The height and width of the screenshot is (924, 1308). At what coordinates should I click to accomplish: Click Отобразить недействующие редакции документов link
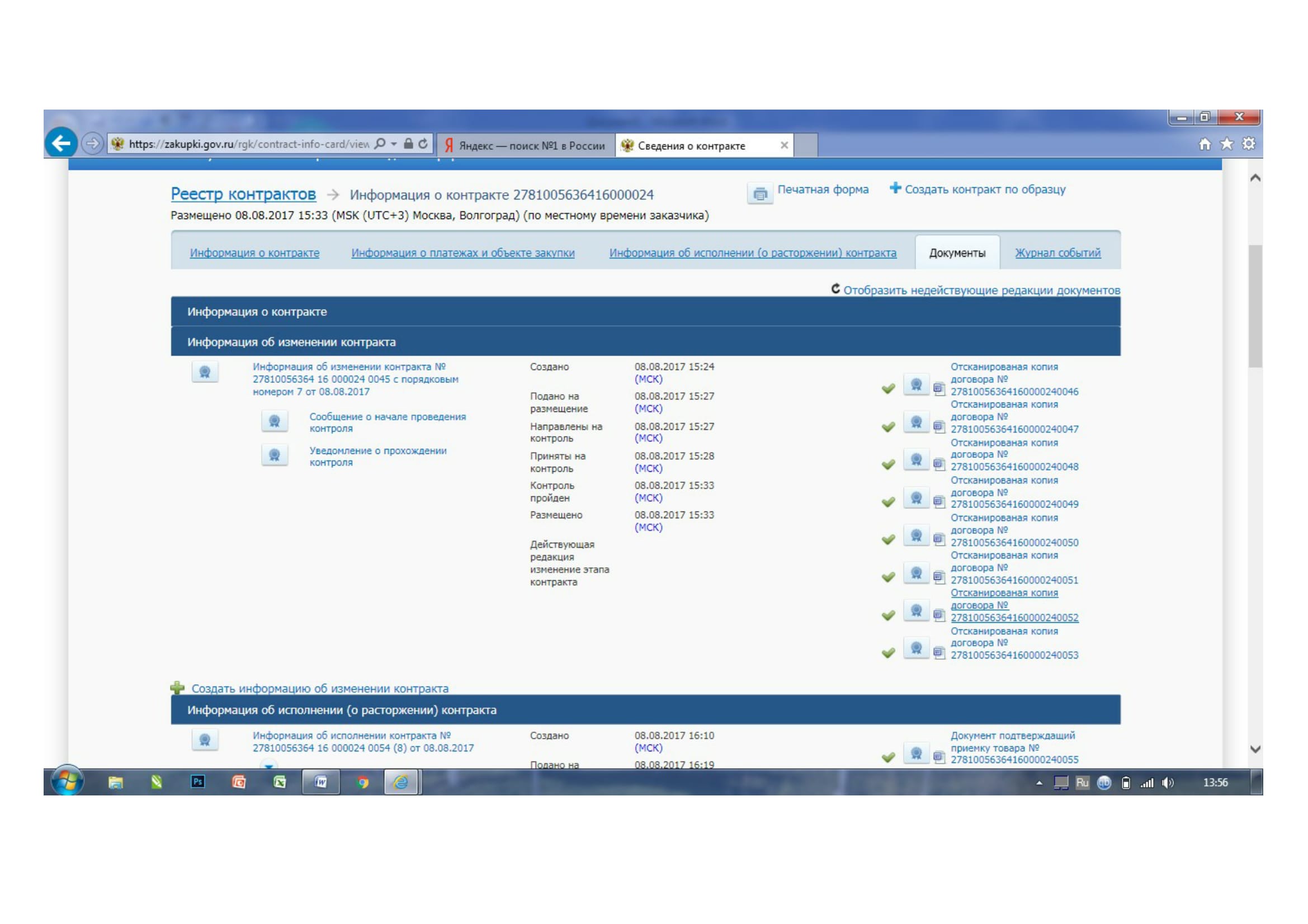coord(981,290)
